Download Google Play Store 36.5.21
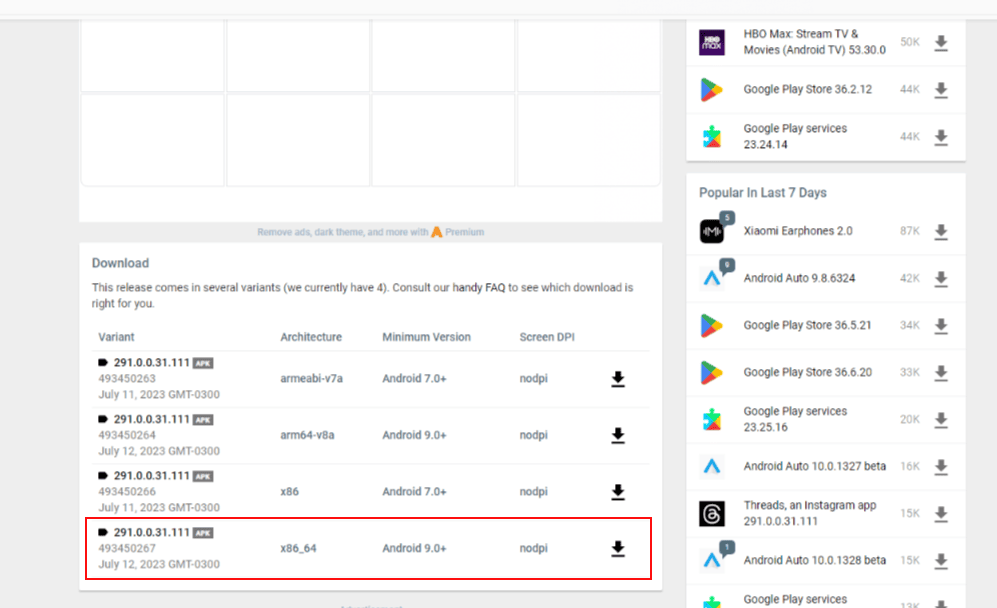Viewport: 997px width, 608px height. click(940, 326)
